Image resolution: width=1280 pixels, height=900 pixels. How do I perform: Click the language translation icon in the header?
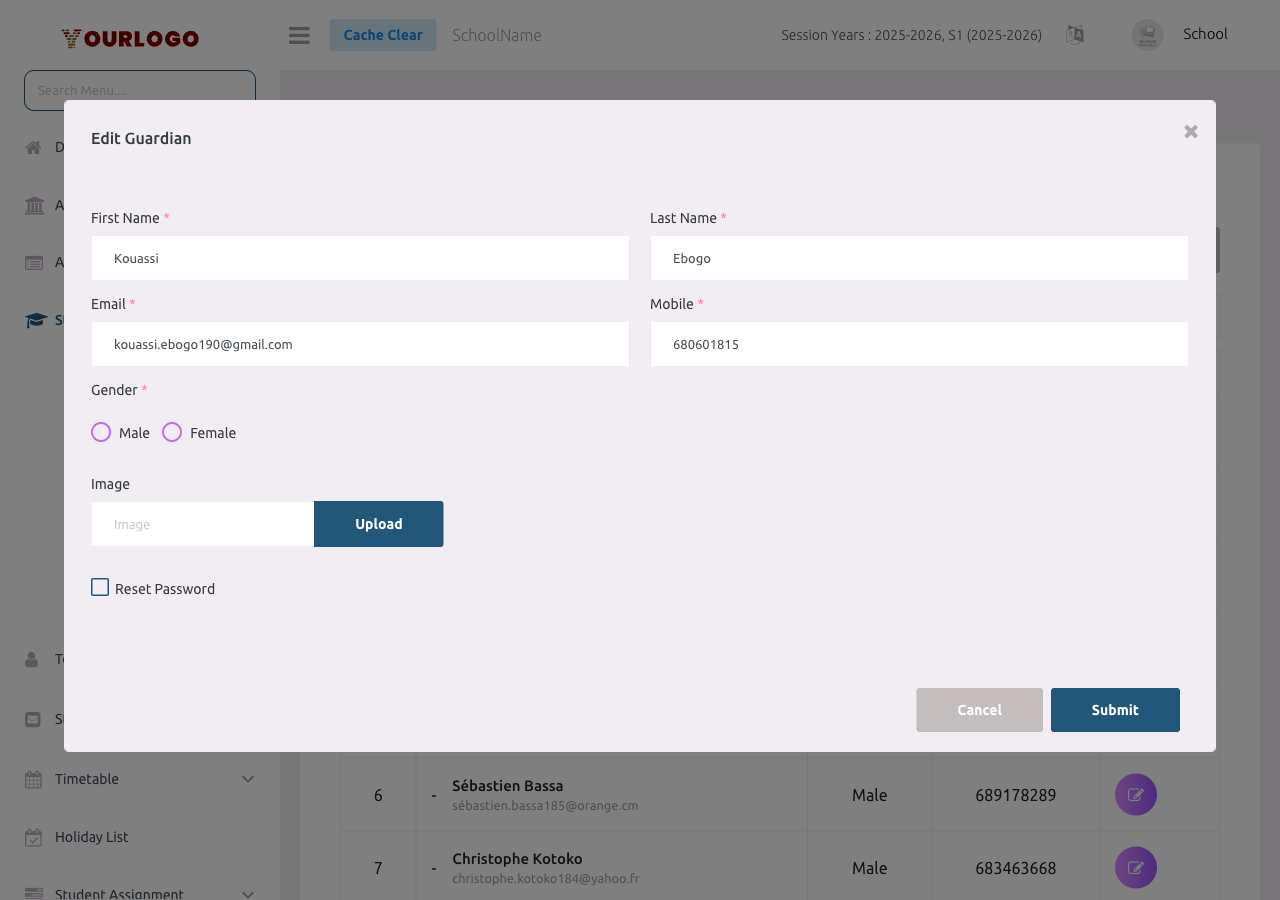click(x=1075, y=34)
